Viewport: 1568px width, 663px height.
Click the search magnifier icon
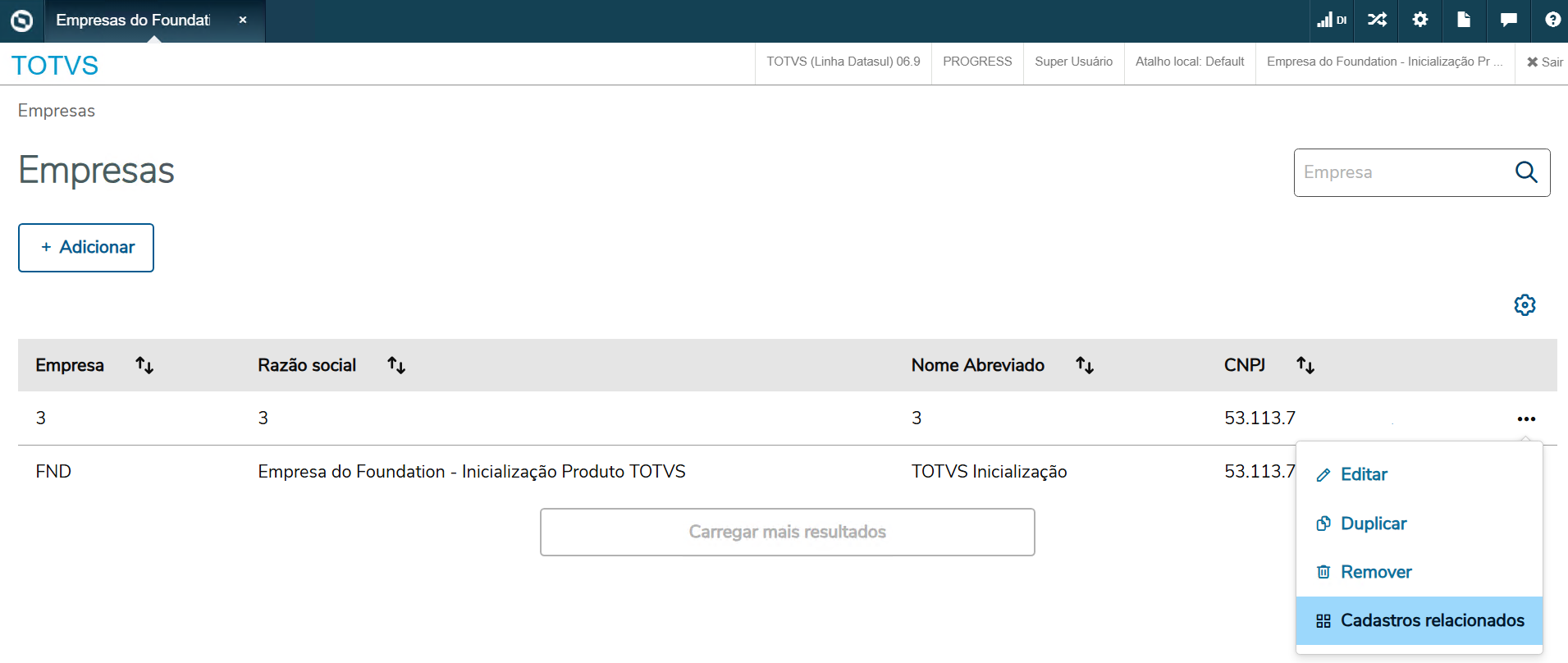[x=1526, y=172]
